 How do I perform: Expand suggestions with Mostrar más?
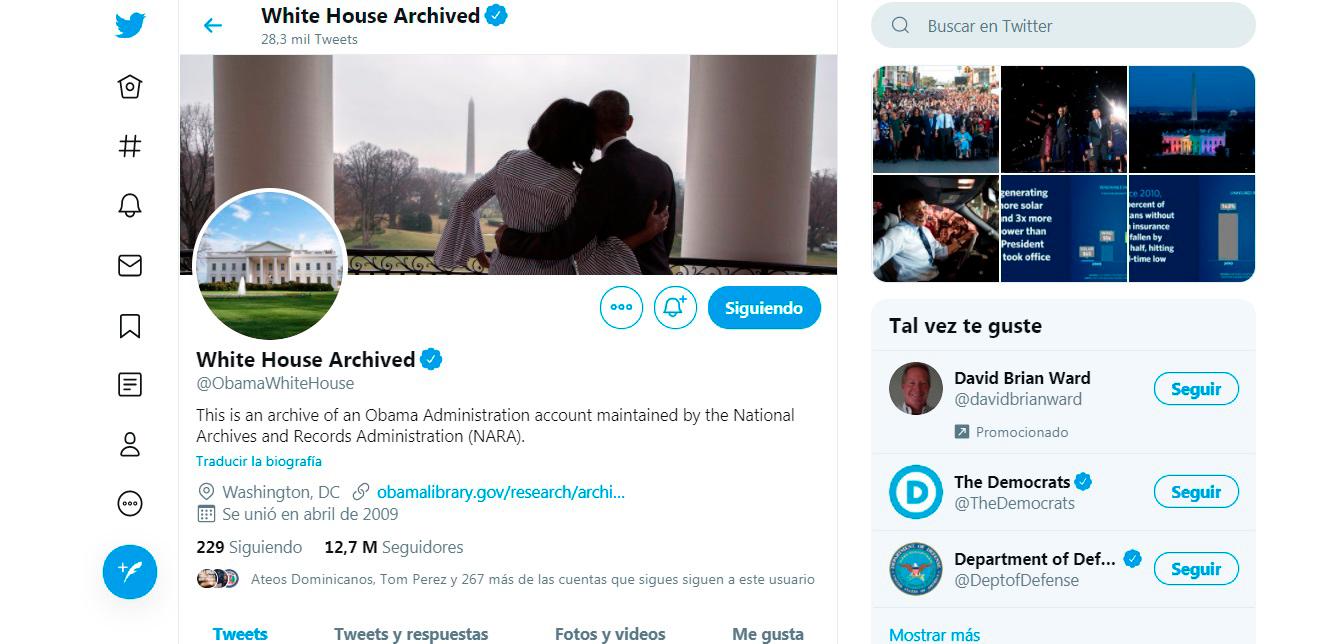pyautogui.click(x=934, y=634)
